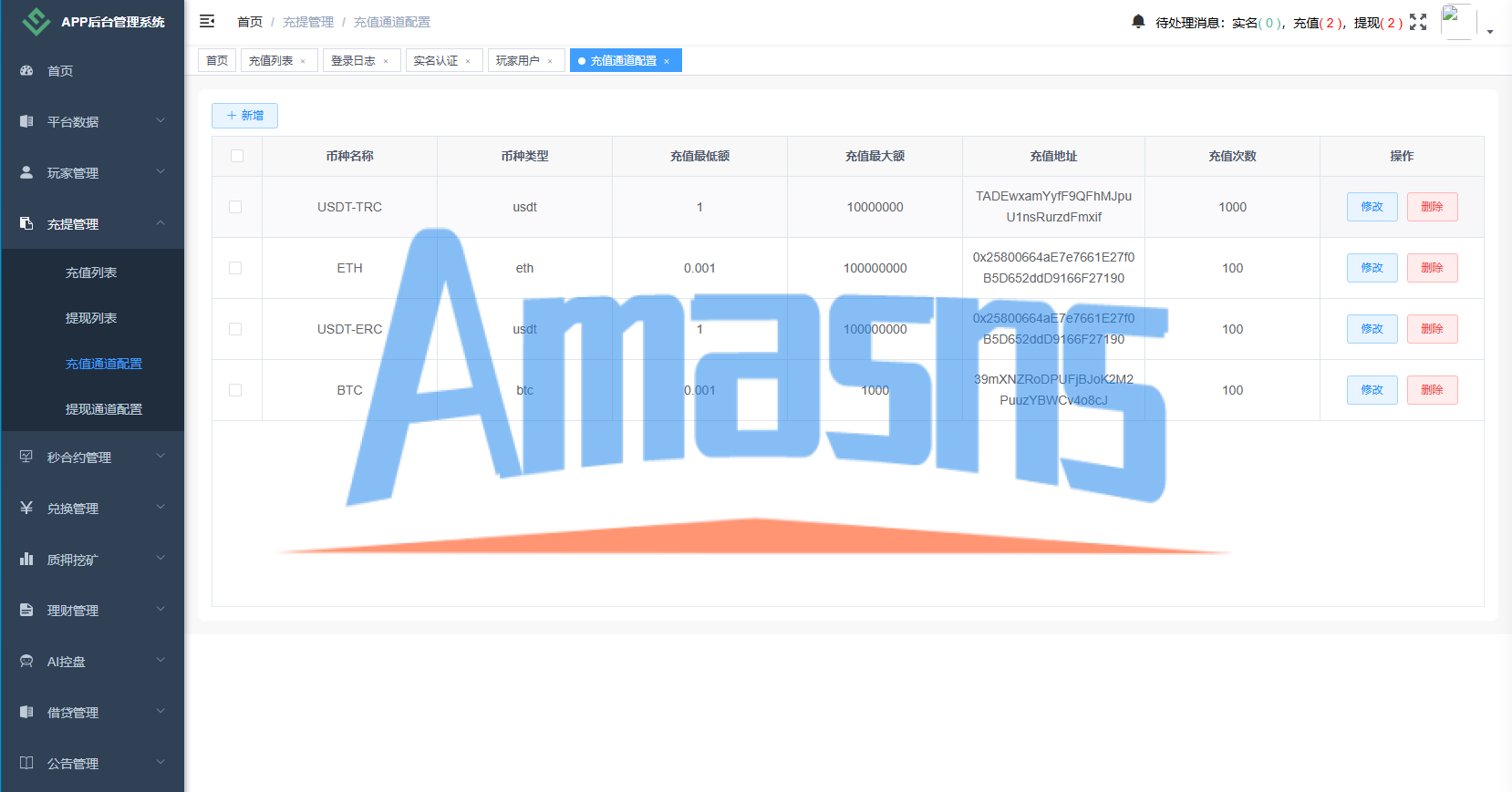This screenshot has width=1512, height=792.
Task: Click the 新增 add button
Action: coord(244,116)
